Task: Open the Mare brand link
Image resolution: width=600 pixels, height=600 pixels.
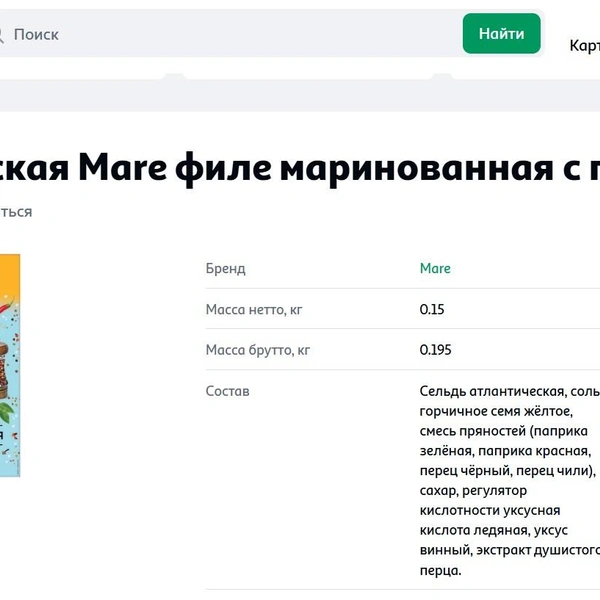Action: pos(435,268)
